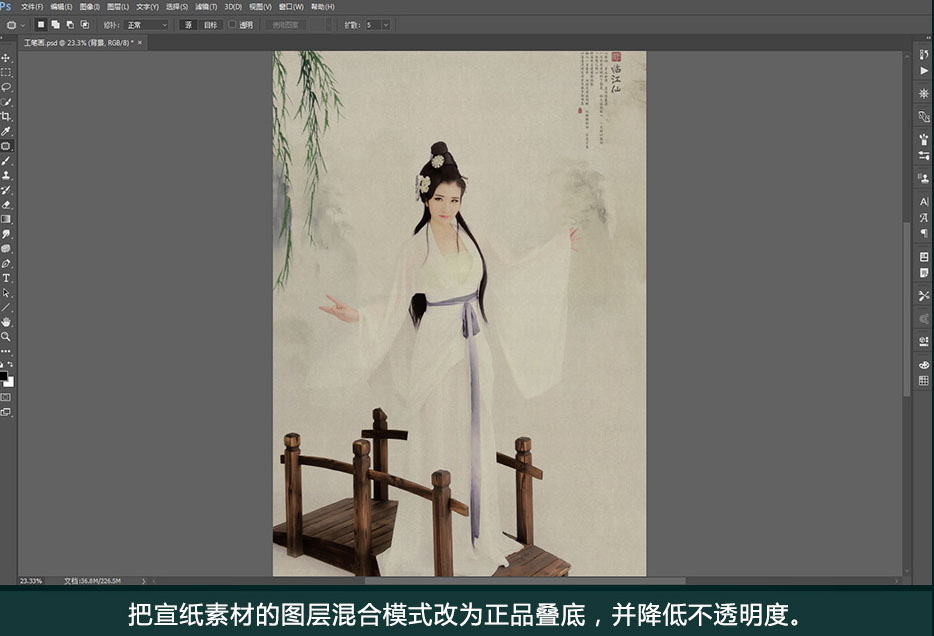Screen dimensions: 934x636
Task: Open the 滤镜(T) menu
Action: pyautogui.click(x=206, y=7)
